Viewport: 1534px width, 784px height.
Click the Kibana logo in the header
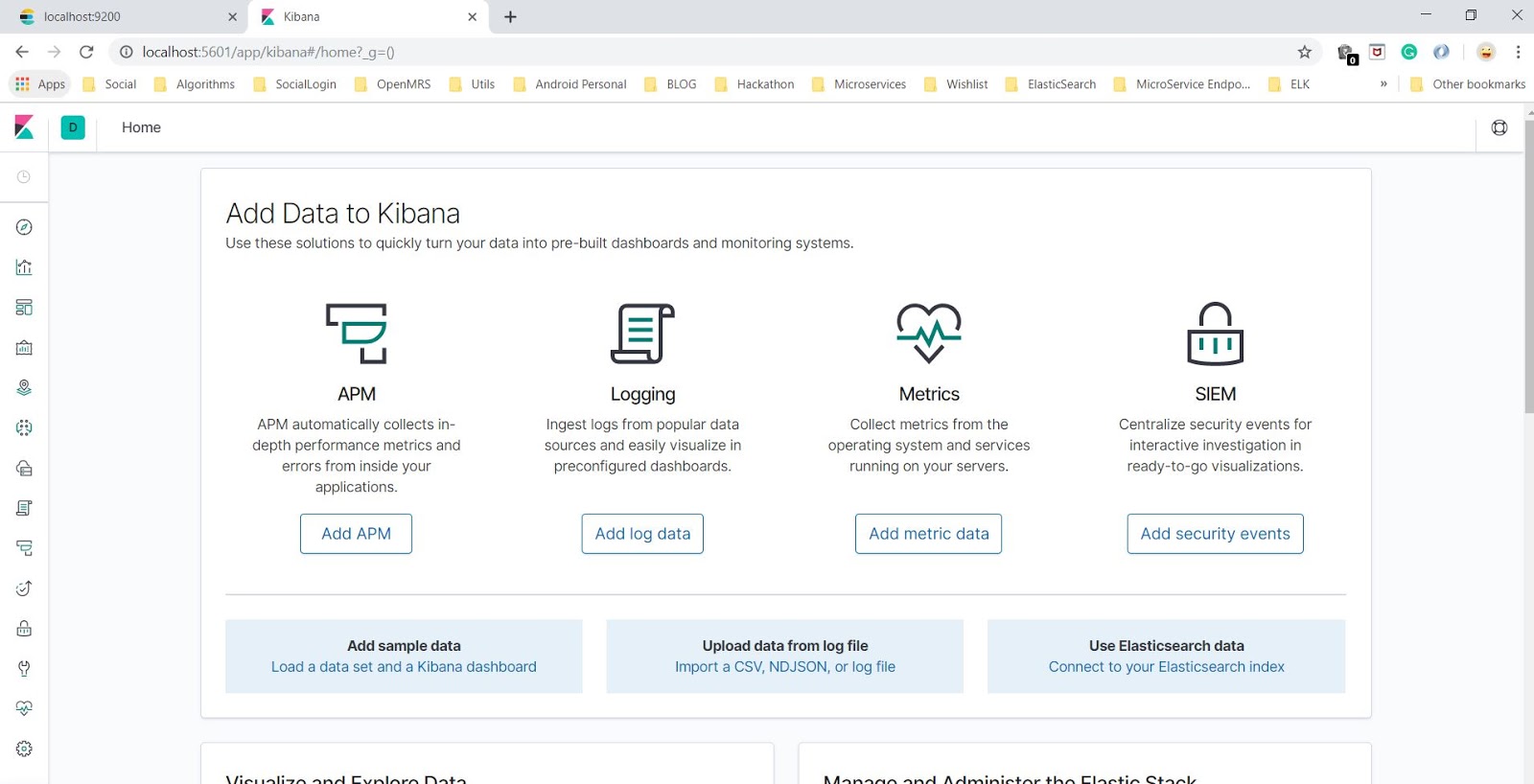24,127
